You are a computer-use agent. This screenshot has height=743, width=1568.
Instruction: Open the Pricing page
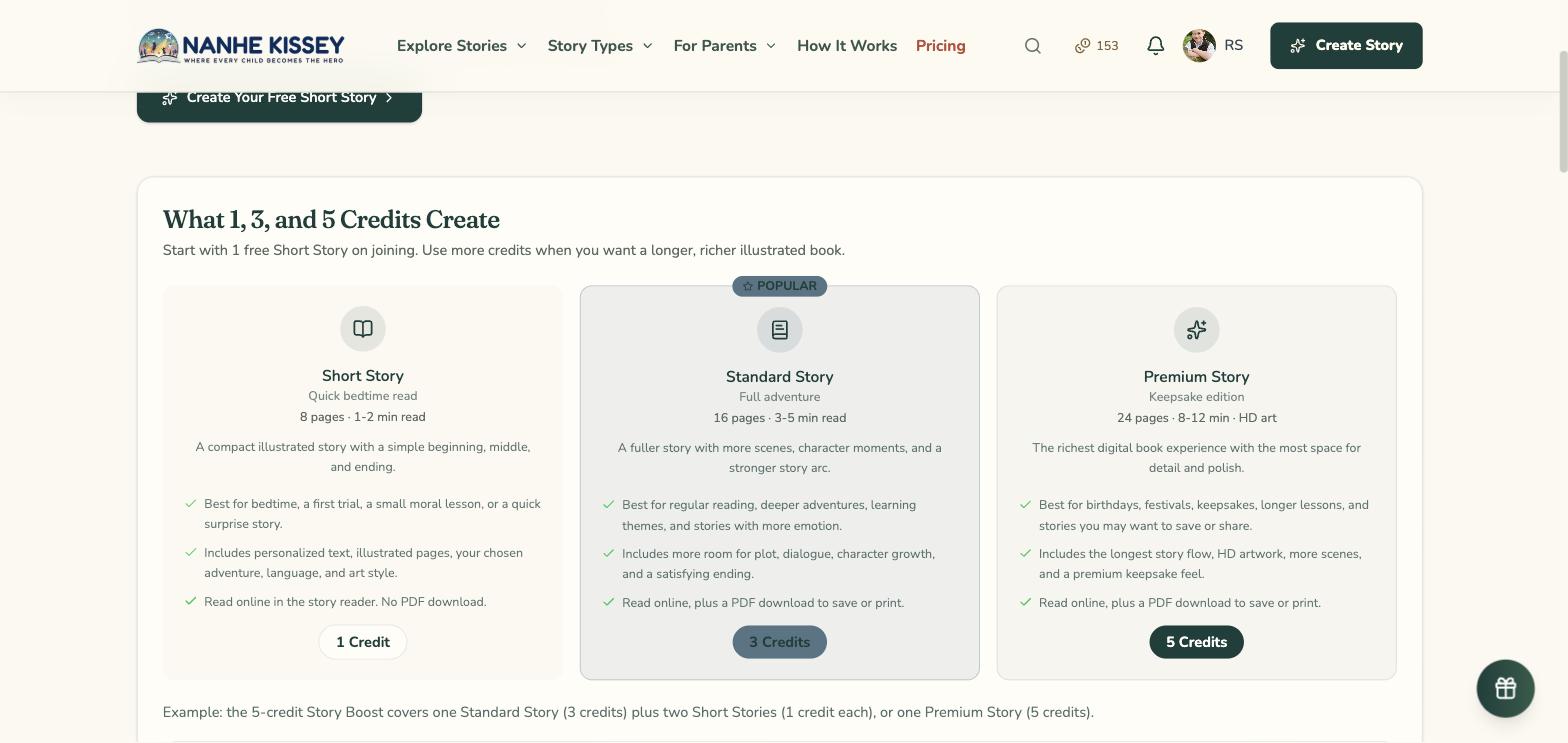pyautogui.click(x=941, y=46)
